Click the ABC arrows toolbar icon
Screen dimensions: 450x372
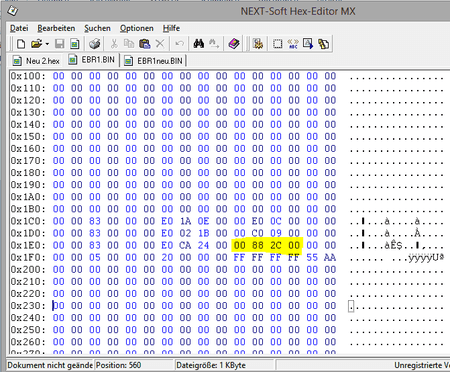coord(293,44)
